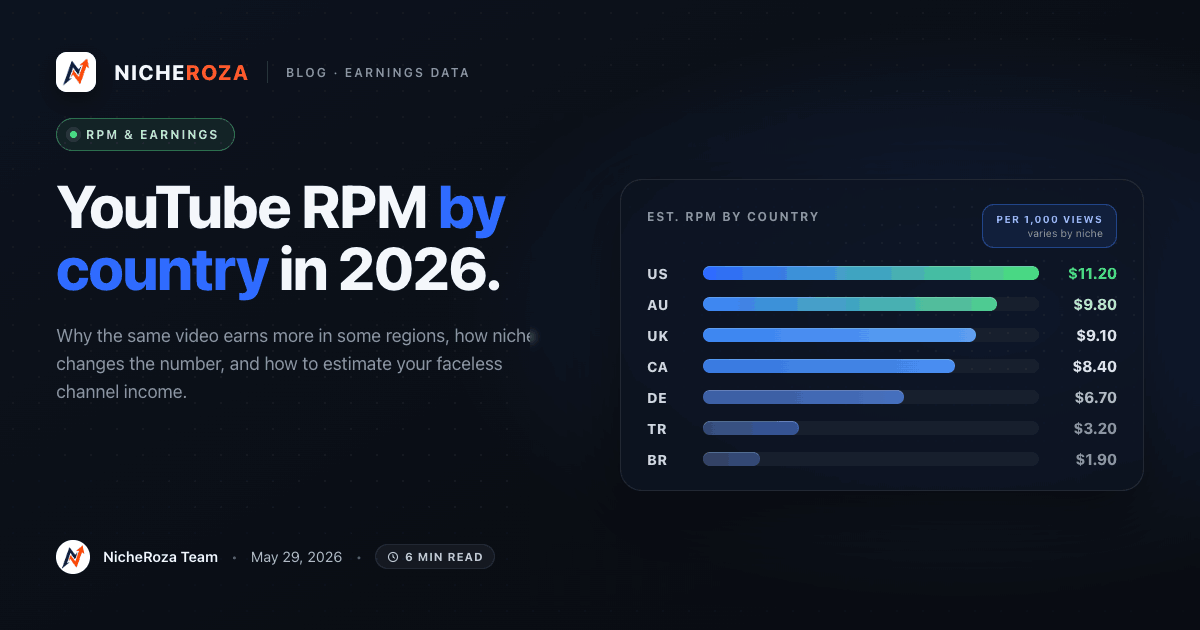1200x630 pixels.
Task: Click the DE country label
Action: coord(657,397)
